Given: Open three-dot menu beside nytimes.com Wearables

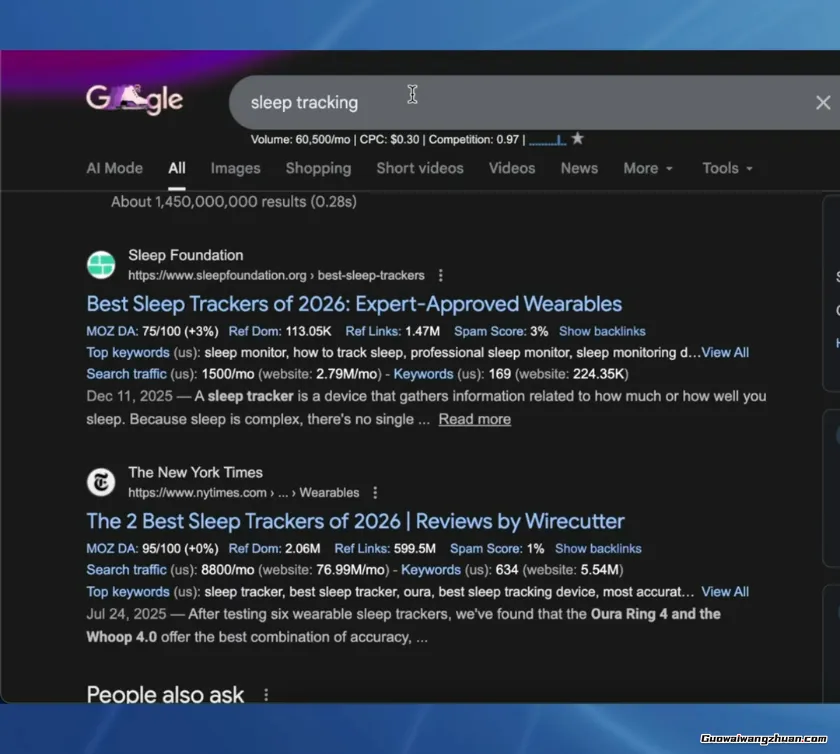Looking at the screenshot, I should (x=375, y=492).
